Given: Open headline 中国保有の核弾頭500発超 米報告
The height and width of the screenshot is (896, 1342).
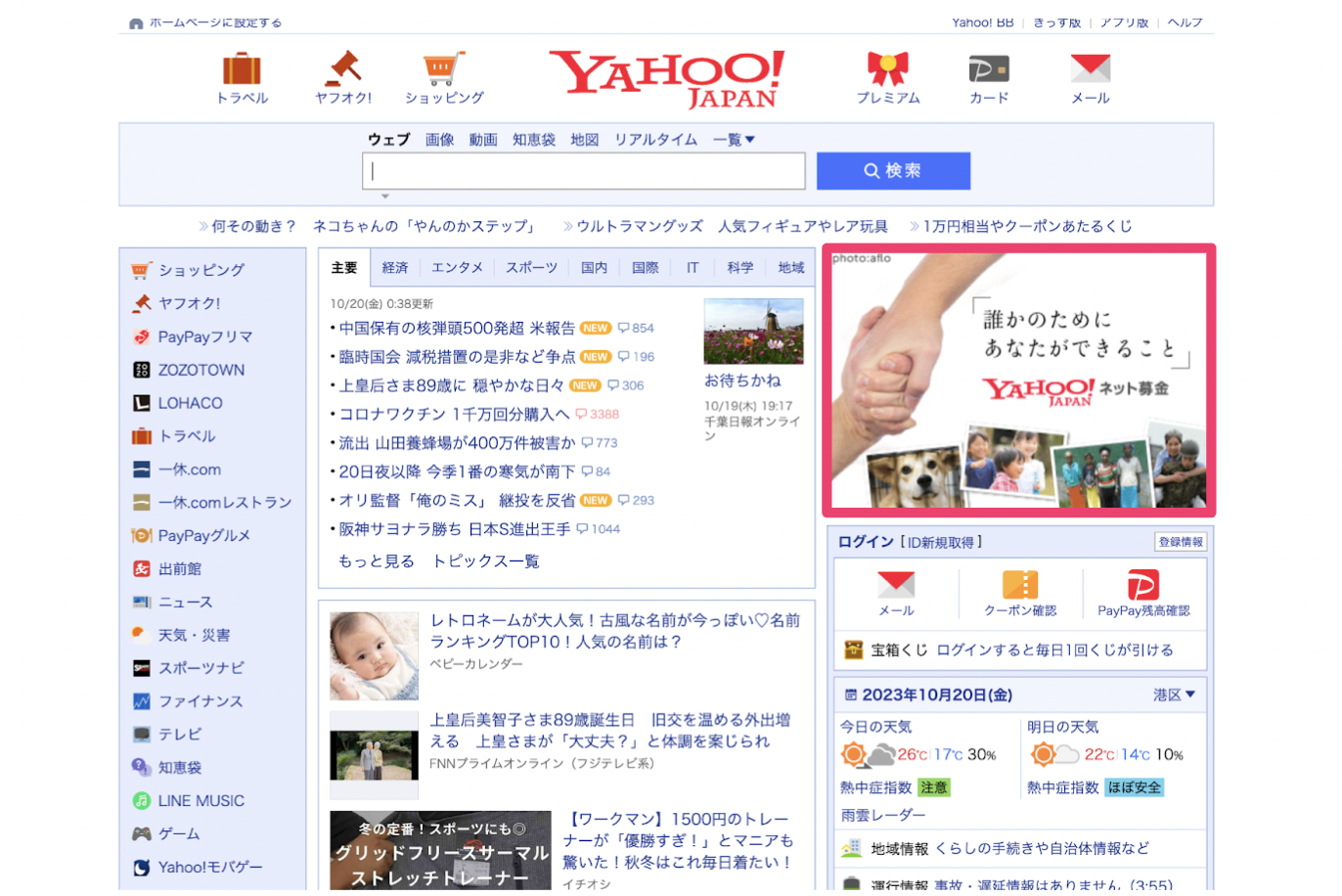Looking at the screenshot, I should tap(457, 329).
